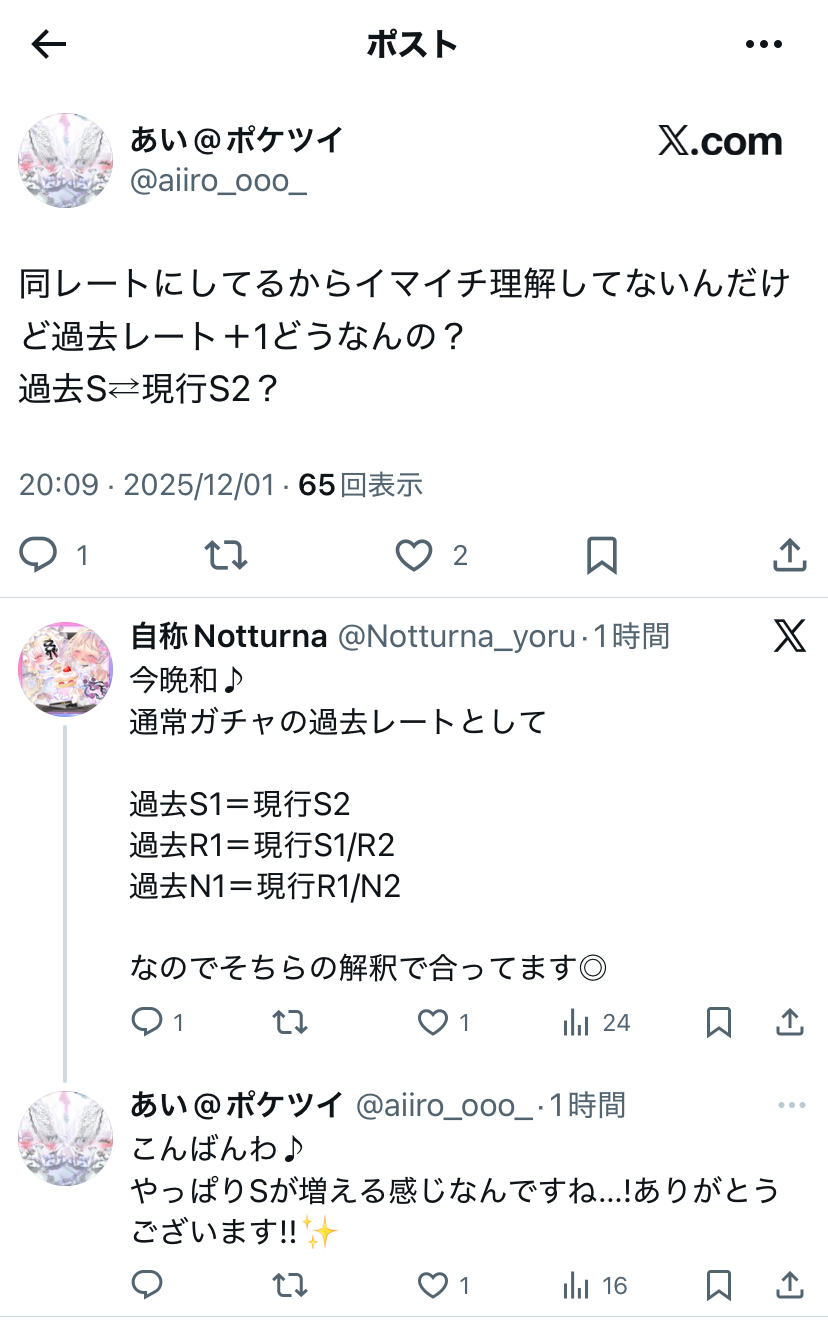This screenshot has height=1333, width=828.
Task: Bookmark Notturna's reply
Action: [718, 1022]
